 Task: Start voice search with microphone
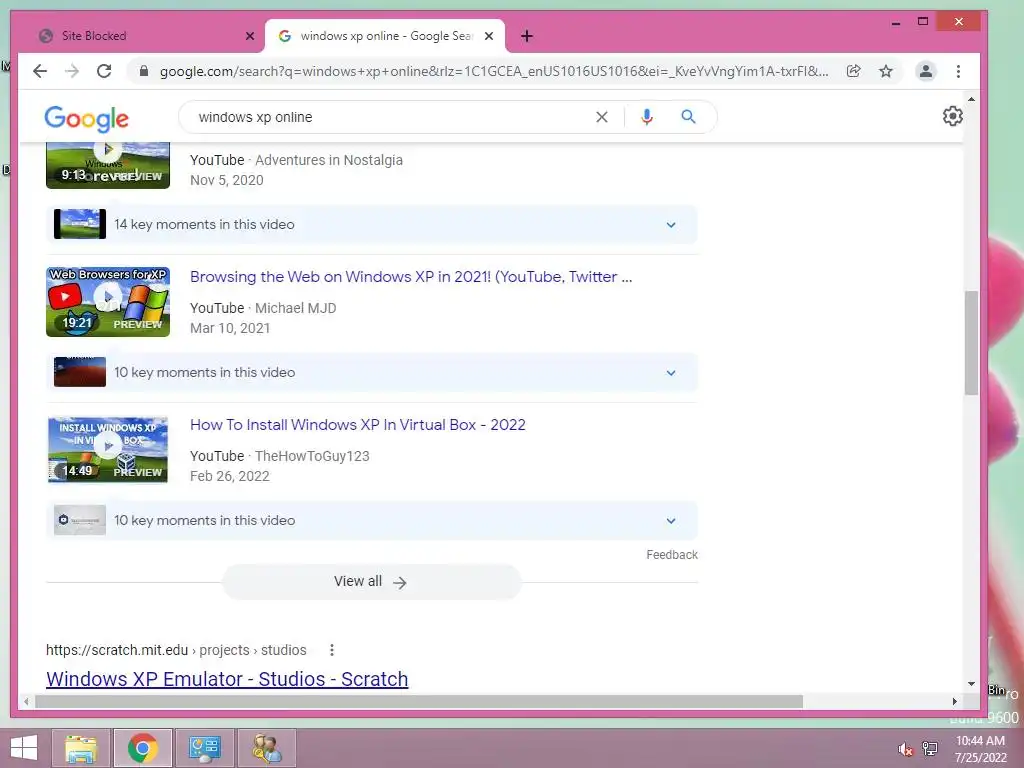pos(647,117)
